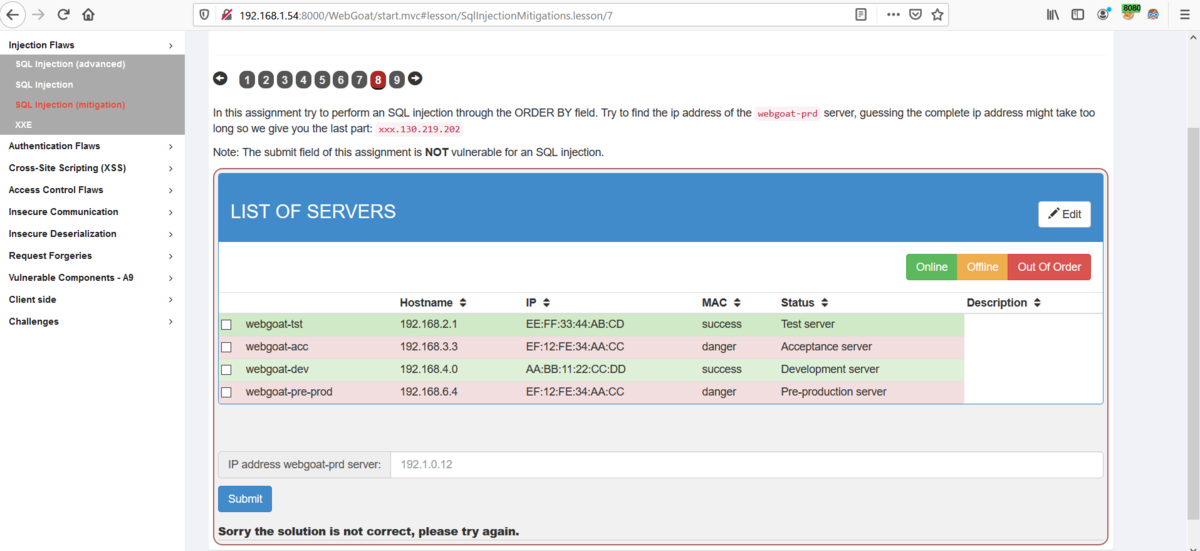The image size is (1200, 551).
Task: Jump to lesson page 5
Action: [322, 80]
